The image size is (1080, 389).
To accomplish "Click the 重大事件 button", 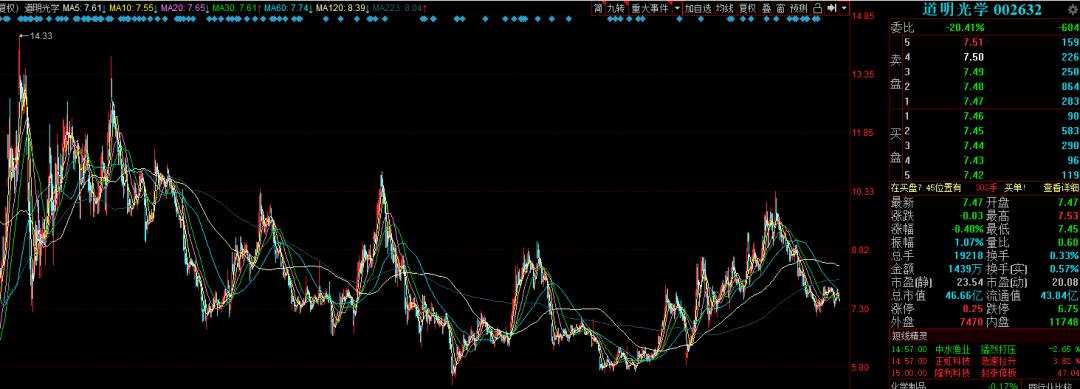I will coord(651,8).
